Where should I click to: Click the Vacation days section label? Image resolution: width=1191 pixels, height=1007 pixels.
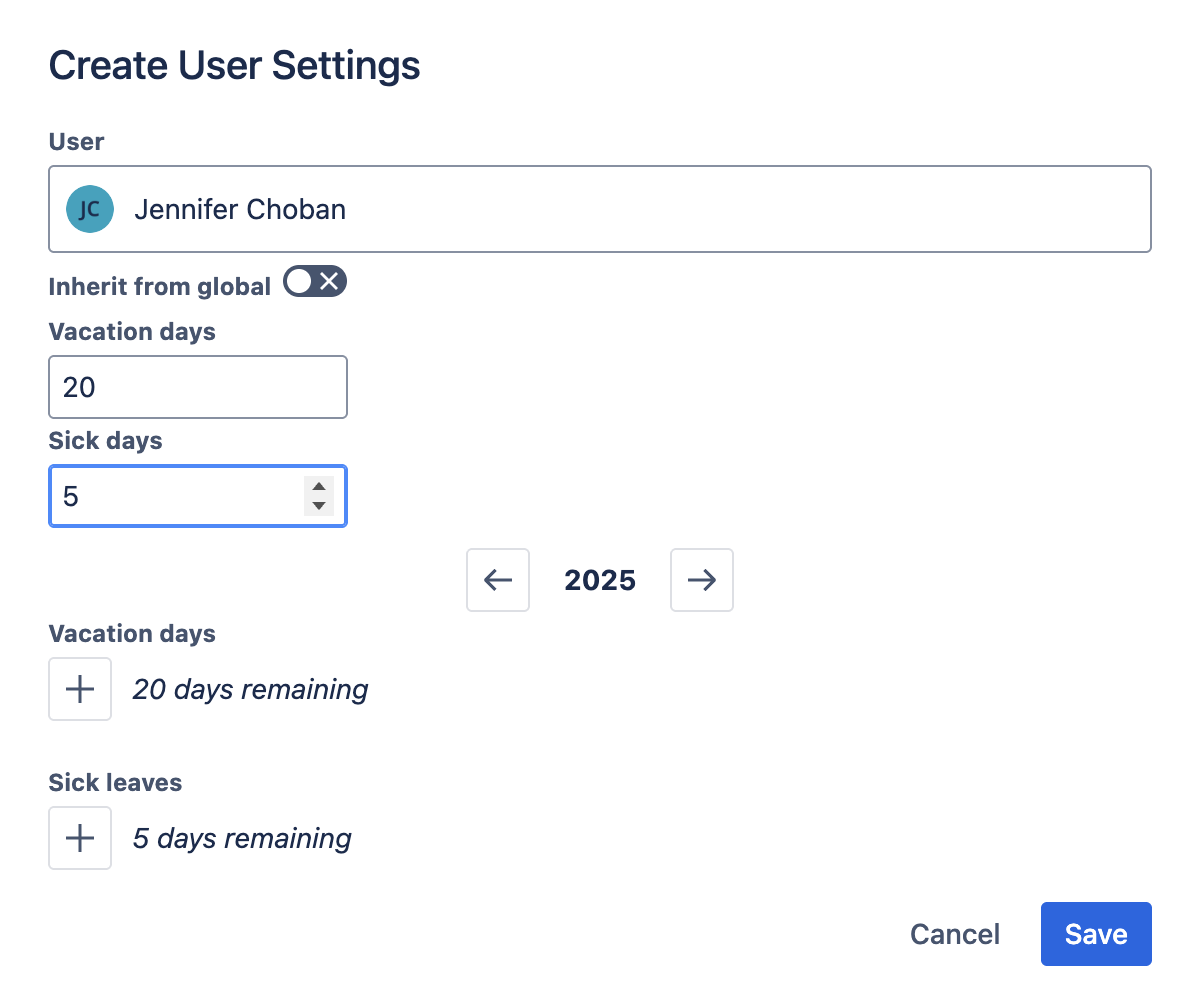(x=131, y=633)
